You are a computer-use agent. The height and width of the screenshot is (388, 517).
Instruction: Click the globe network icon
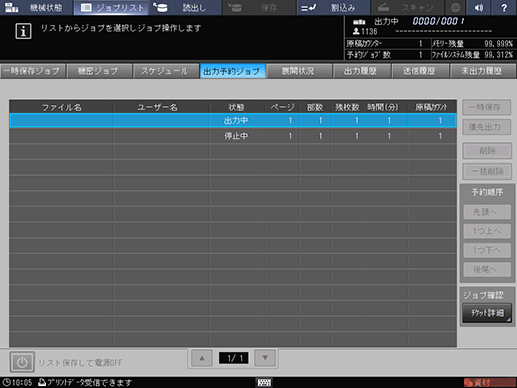(455, 7)
